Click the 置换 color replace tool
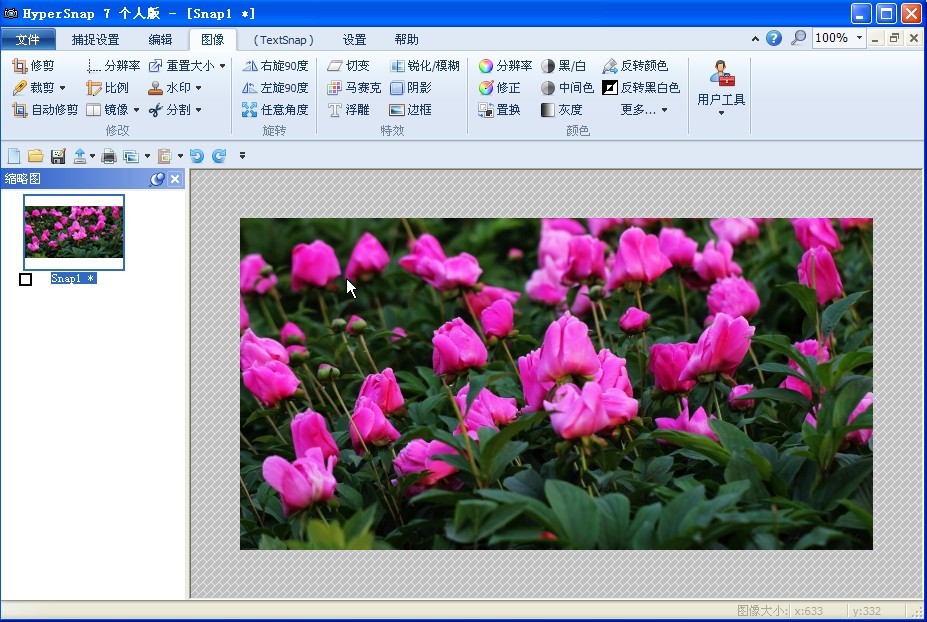The height and width of the screenshot is (622, 927). (x=500, y=109)
